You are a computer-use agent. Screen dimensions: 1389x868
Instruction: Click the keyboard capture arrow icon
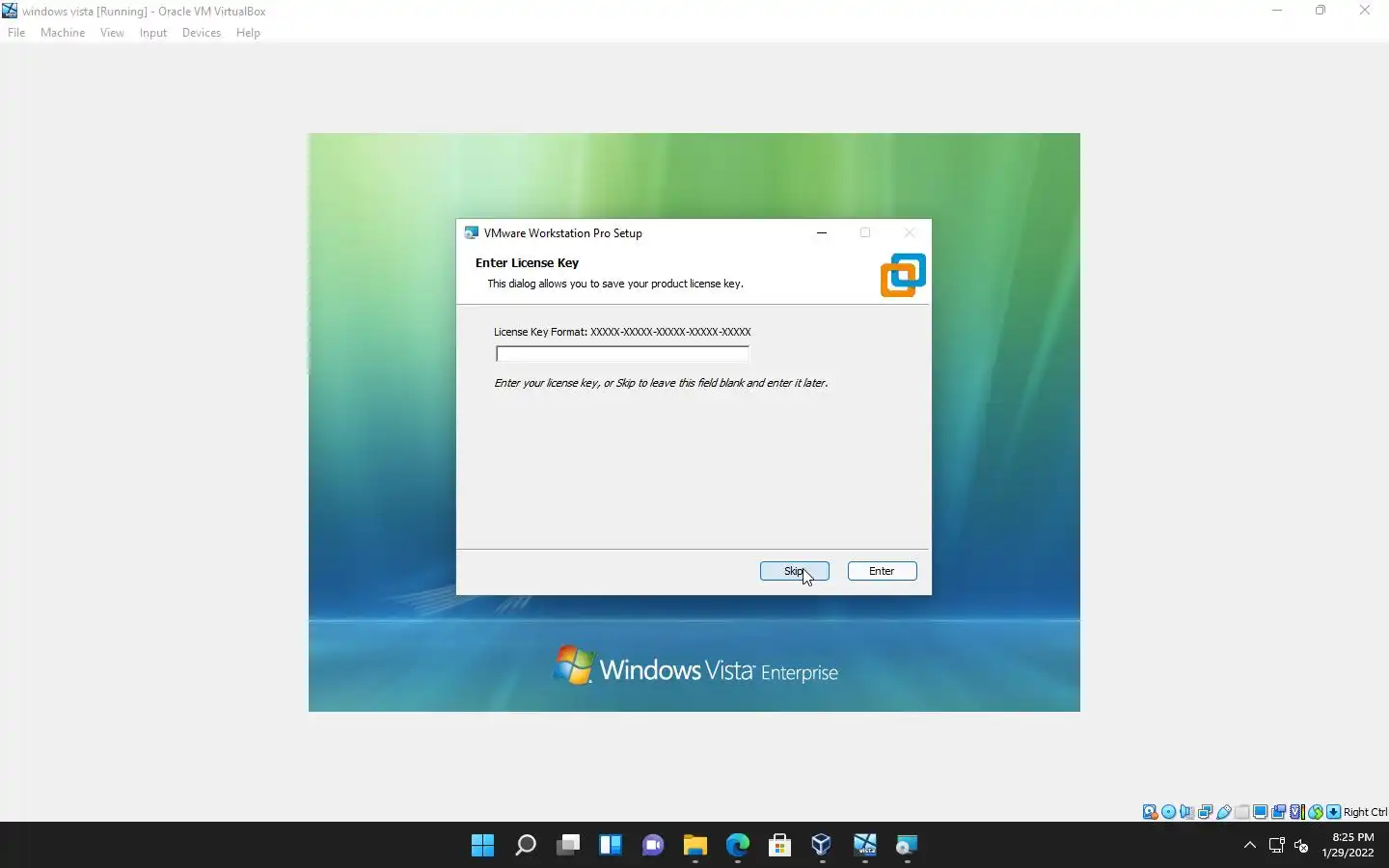click(x=1333, y=812)
